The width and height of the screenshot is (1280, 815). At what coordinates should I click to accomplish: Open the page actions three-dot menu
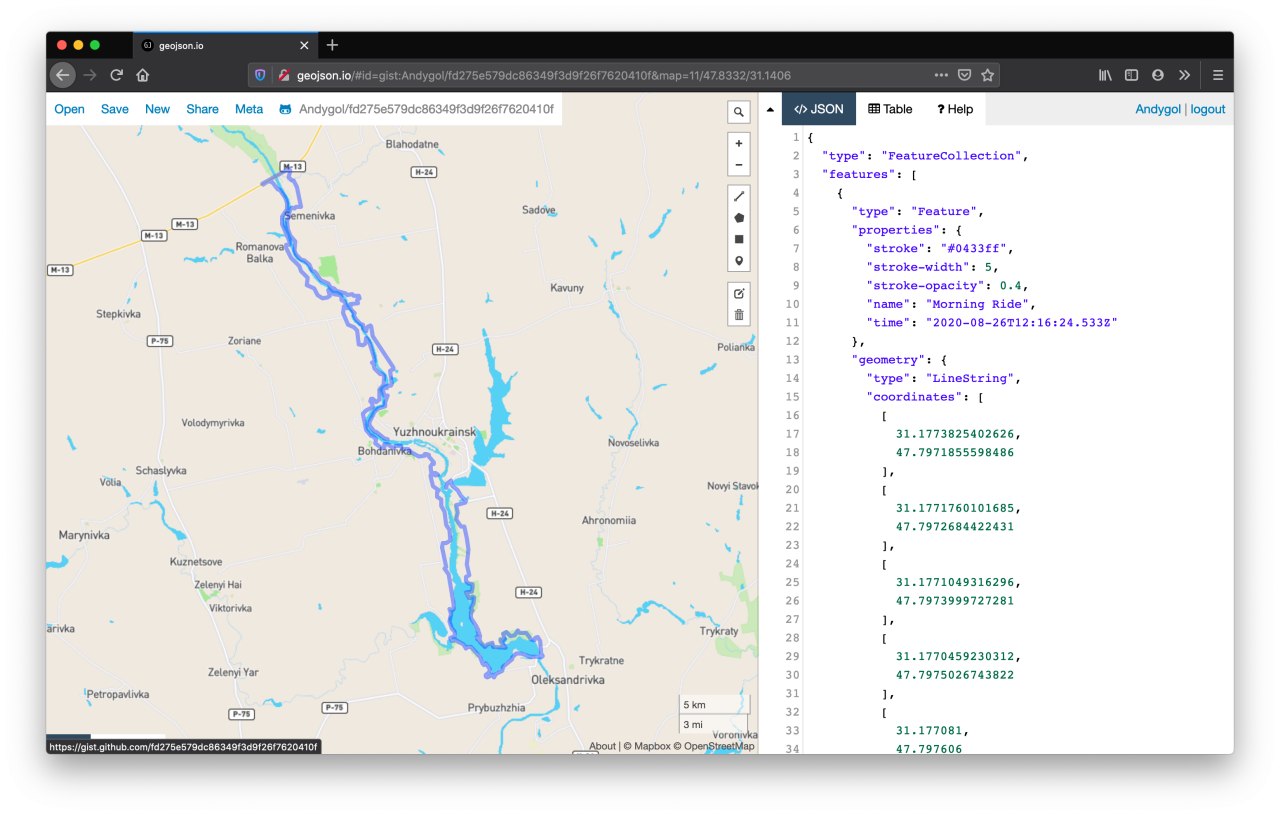(941, 75)
